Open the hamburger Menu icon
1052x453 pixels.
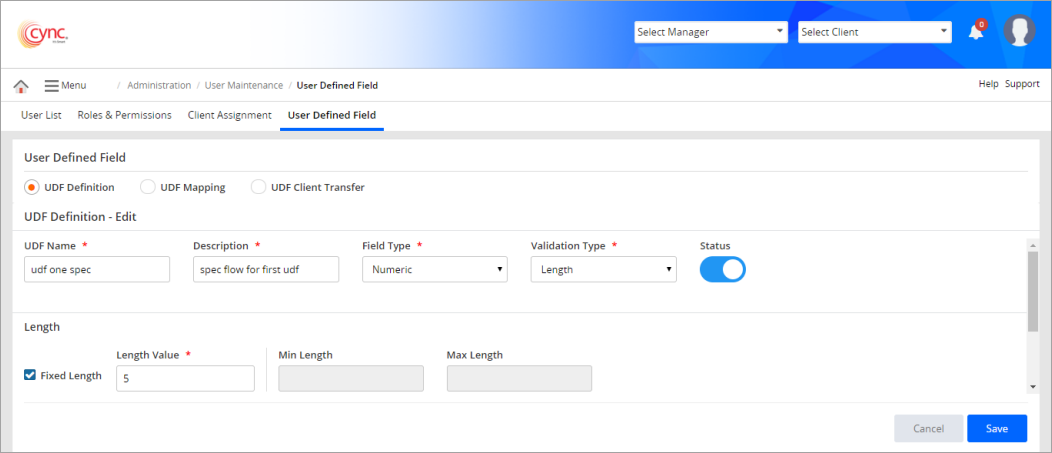tap(52, 86)
